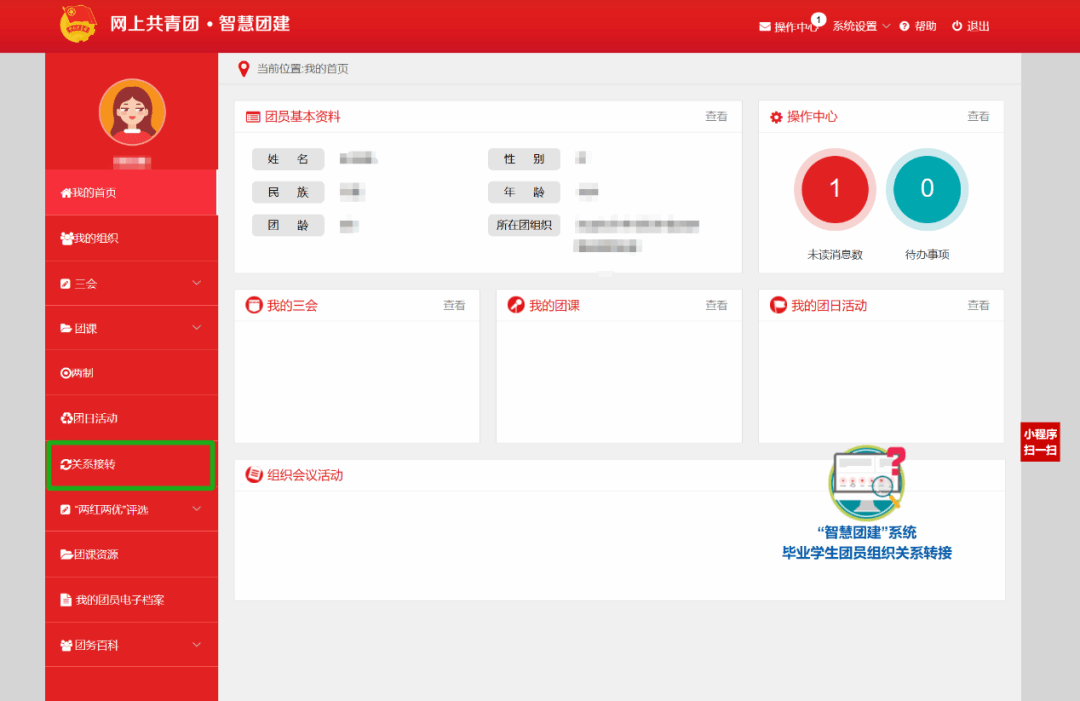Screen dimensions: 1080x701
Task: Click the Communist Youth League emblem logo
Action: point(78,24)
